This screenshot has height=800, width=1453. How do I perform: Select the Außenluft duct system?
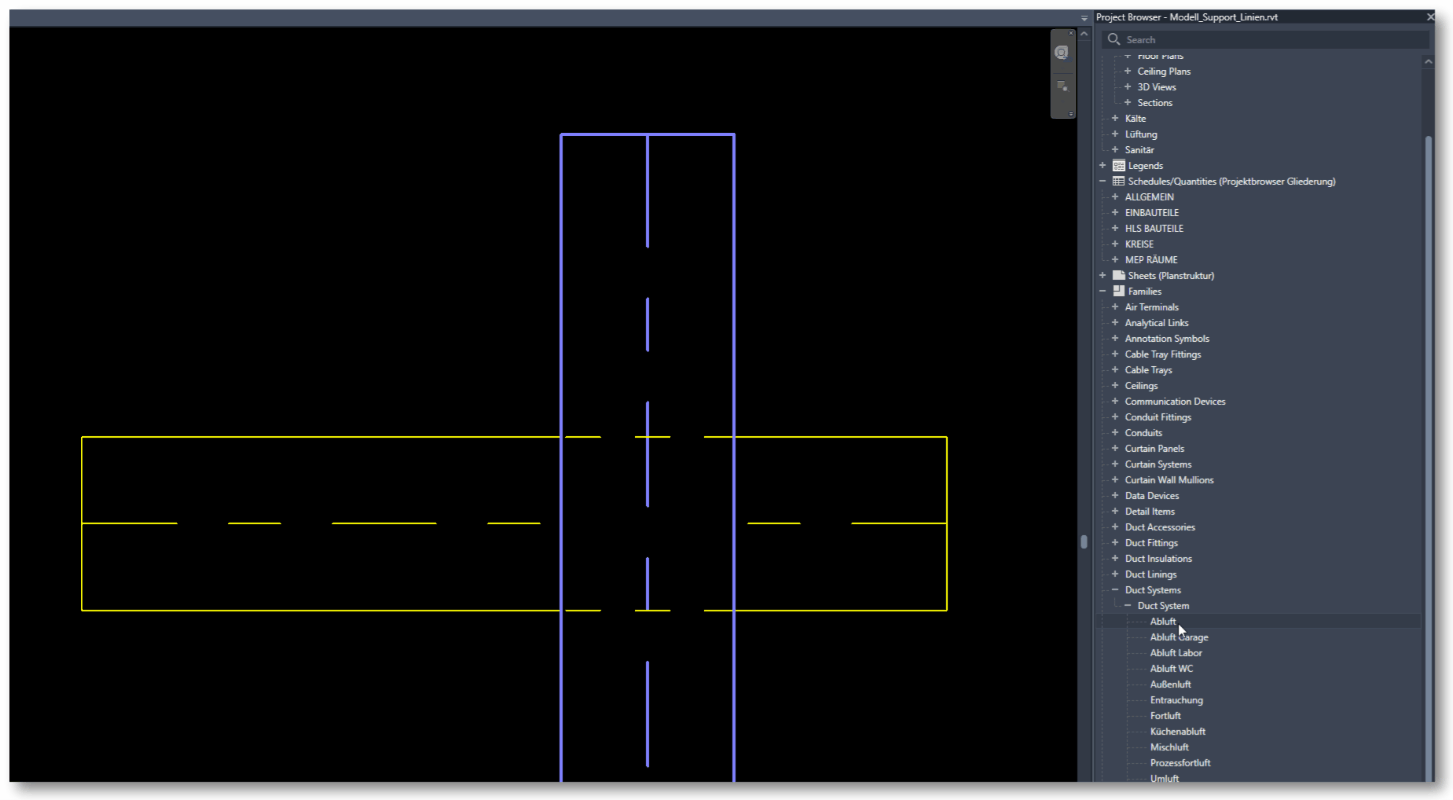tap(1170, 685)
